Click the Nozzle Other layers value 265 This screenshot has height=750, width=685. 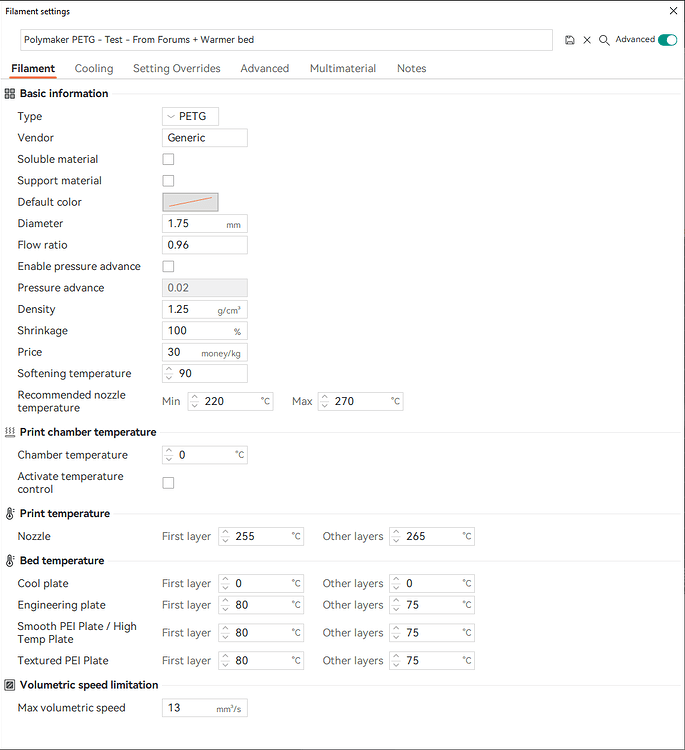416,537
